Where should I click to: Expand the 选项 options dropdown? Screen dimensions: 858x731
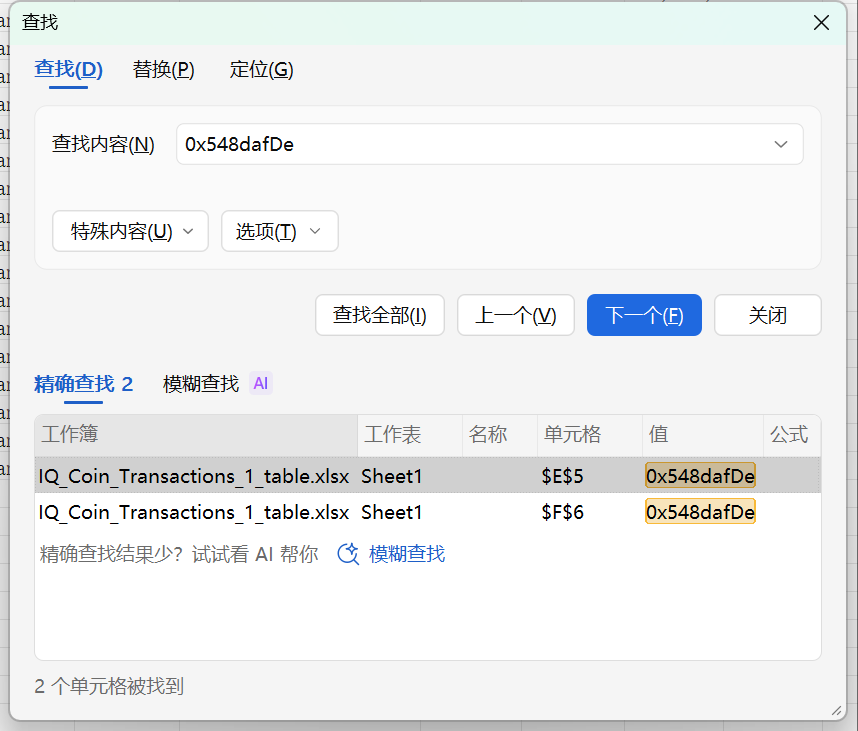(x=279, y=231)
